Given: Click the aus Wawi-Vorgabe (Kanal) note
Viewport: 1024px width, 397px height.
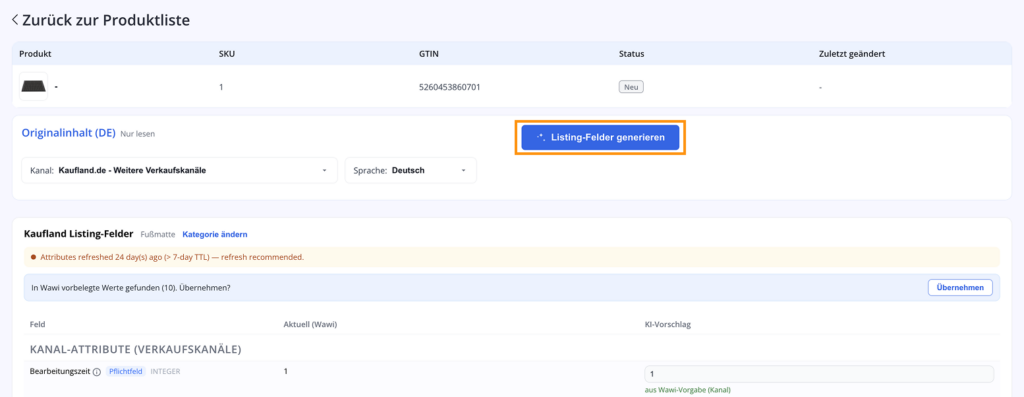Looking at the screenshot, I should 687,390.
